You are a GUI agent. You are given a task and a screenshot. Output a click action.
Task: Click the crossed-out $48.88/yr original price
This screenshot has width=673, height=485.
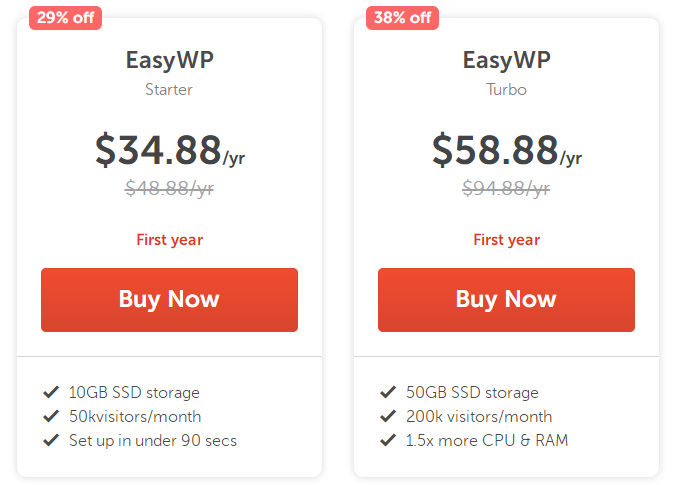[x=169, y=187]
